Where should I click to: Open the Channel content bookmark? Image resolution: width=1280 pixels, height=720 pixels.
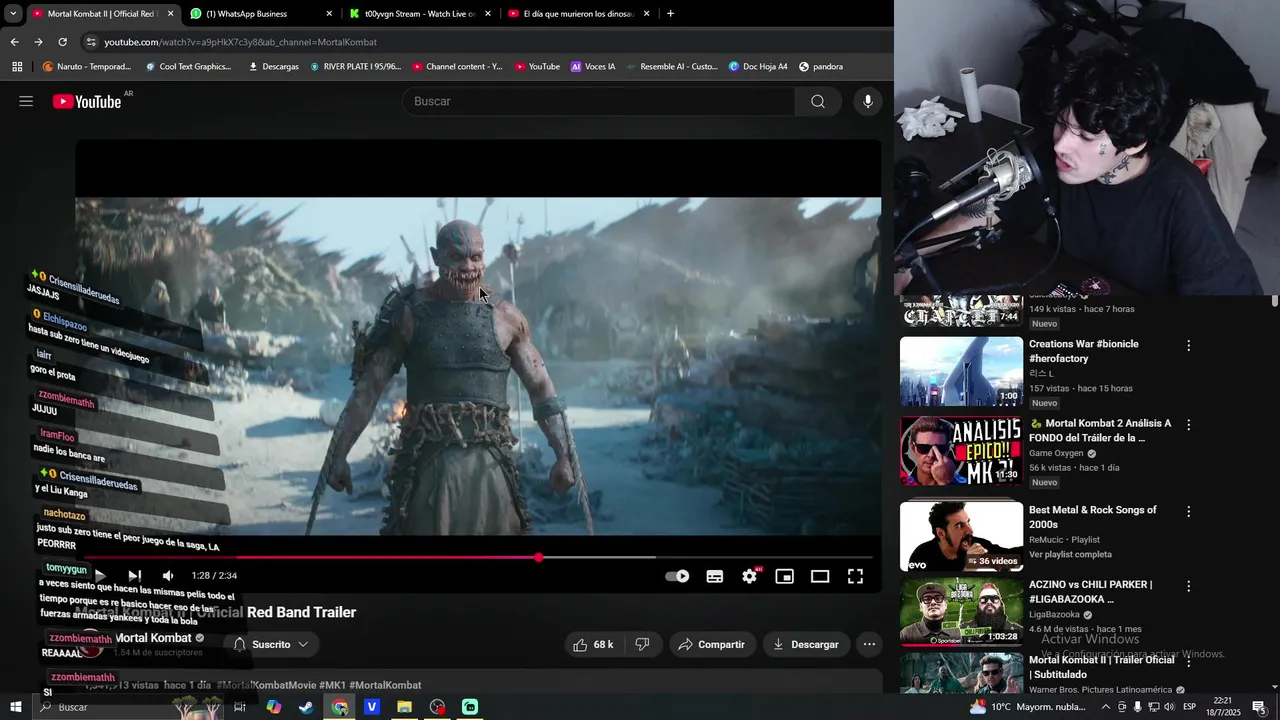tap(457, 67)
